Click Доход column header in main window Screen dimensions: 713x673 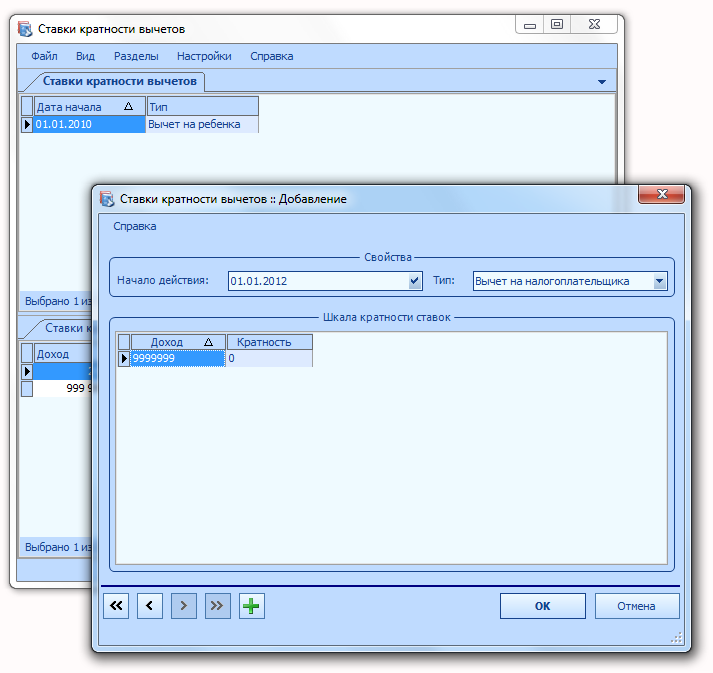(x=63, y=354)
